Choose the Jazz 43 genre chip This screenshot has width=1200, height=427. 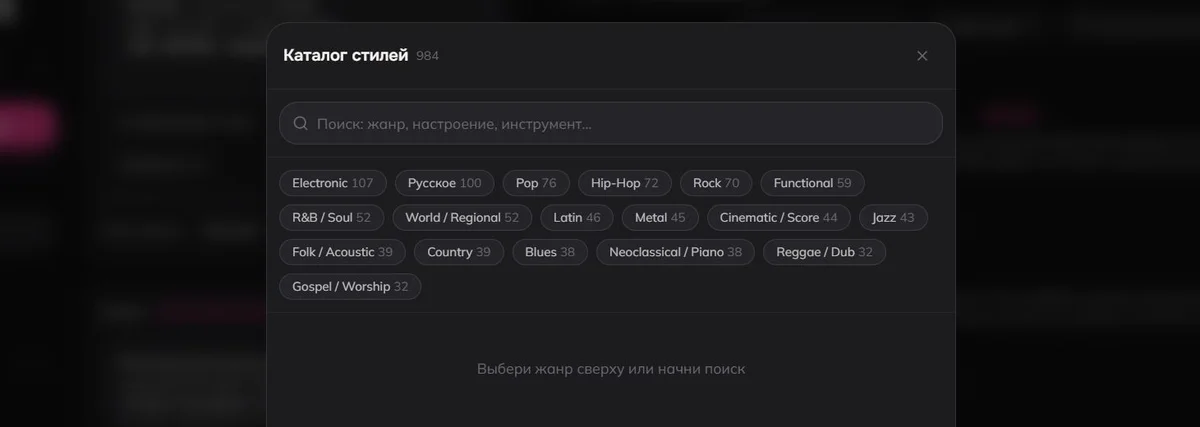tap(893, 218)
